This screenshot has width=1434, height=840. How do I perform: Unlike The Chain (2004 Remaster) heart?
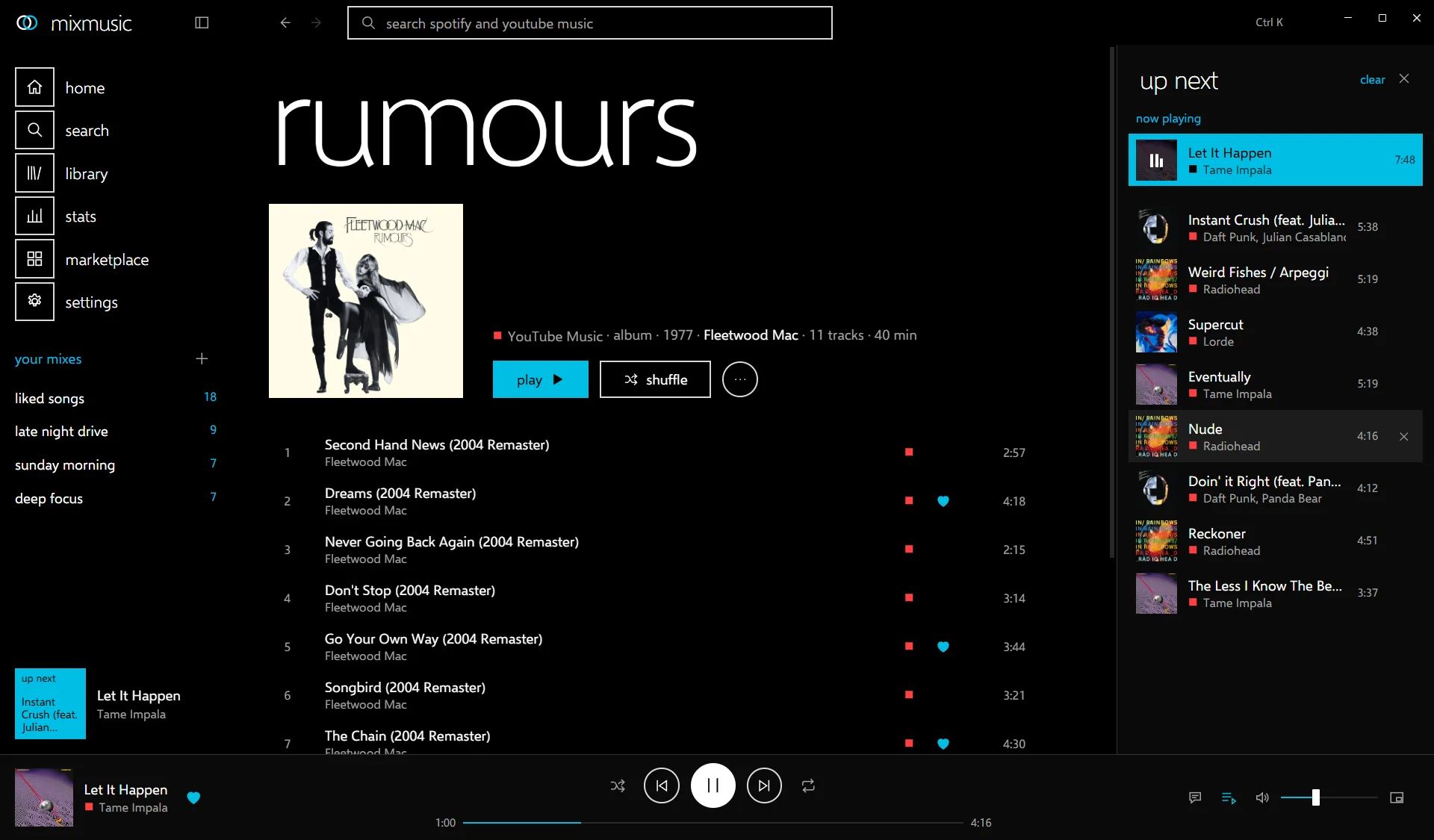point(943,744)
